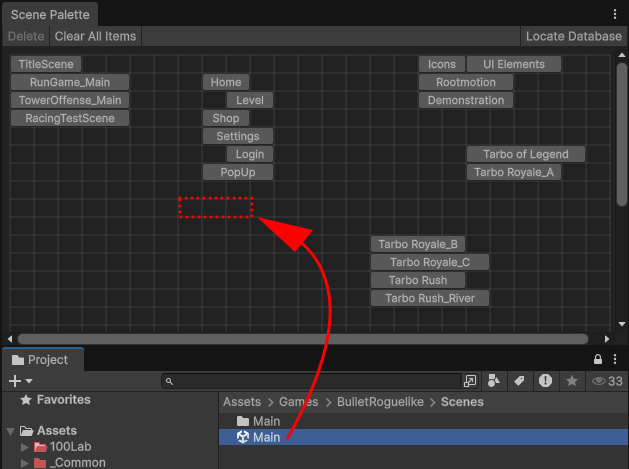Viewport: 629px width, 469px height.
Task: Expand the _Common folder
Action: 24,463
